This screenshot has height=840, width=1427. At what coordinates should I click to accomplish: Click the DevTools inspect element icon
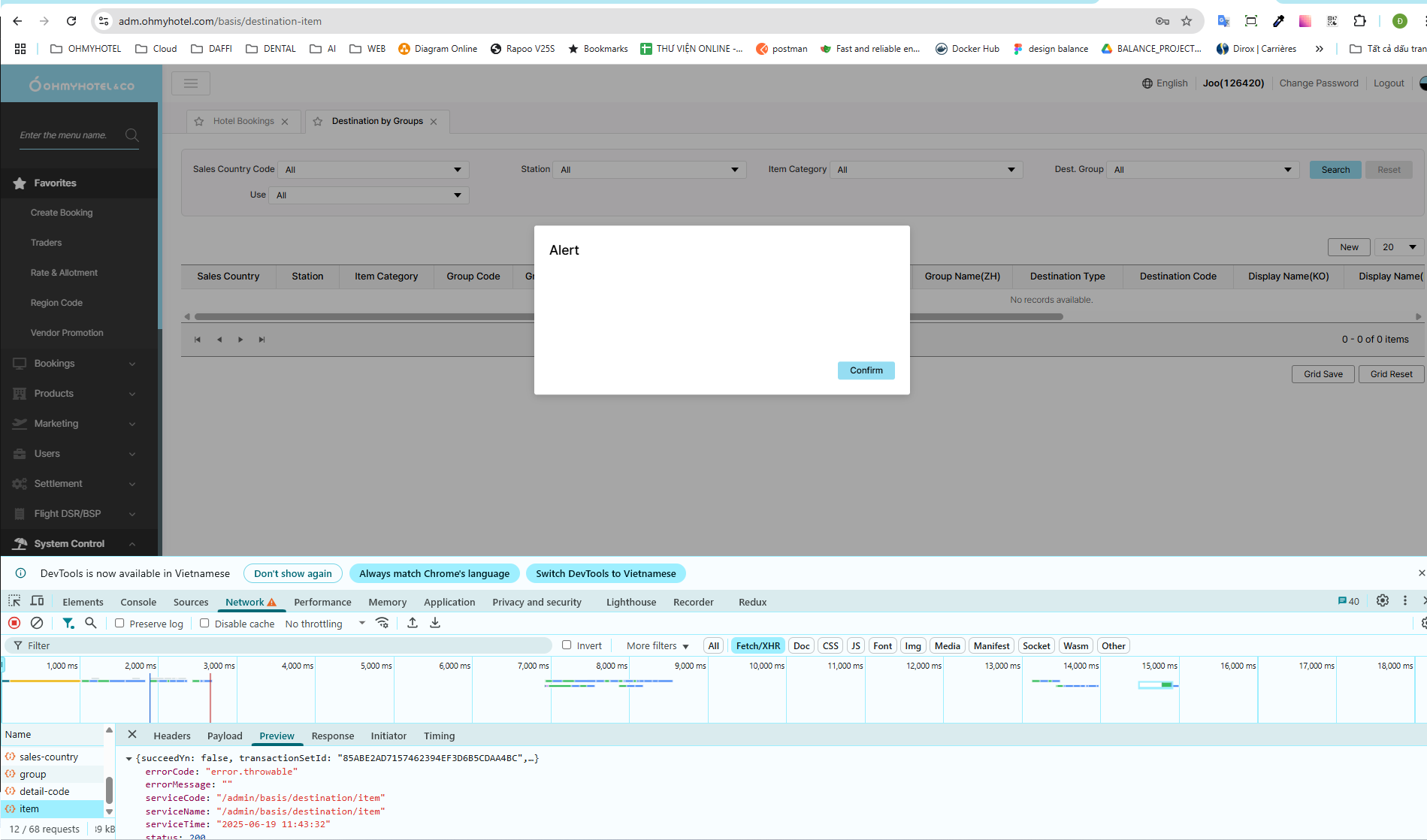click(x=14, y=601)
